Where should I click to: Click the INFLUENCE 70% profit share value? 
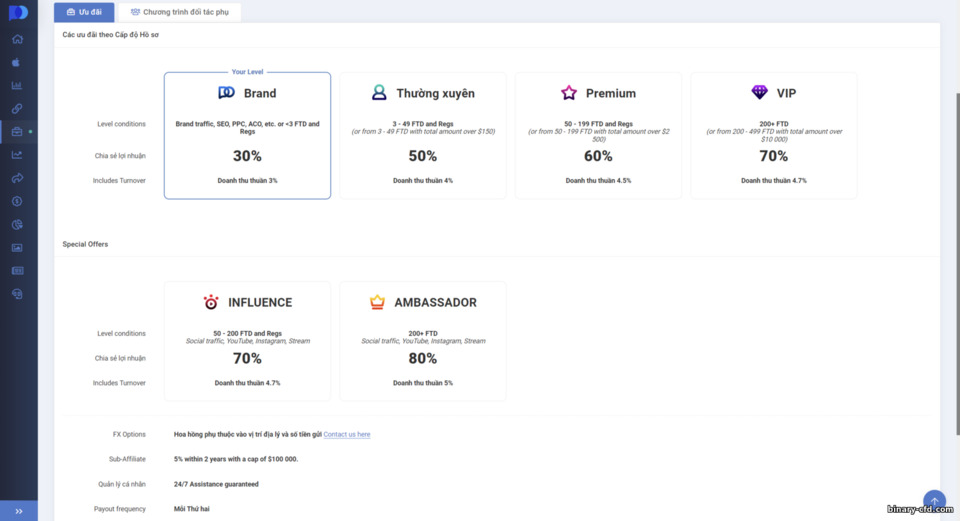[x=247, y=358]
